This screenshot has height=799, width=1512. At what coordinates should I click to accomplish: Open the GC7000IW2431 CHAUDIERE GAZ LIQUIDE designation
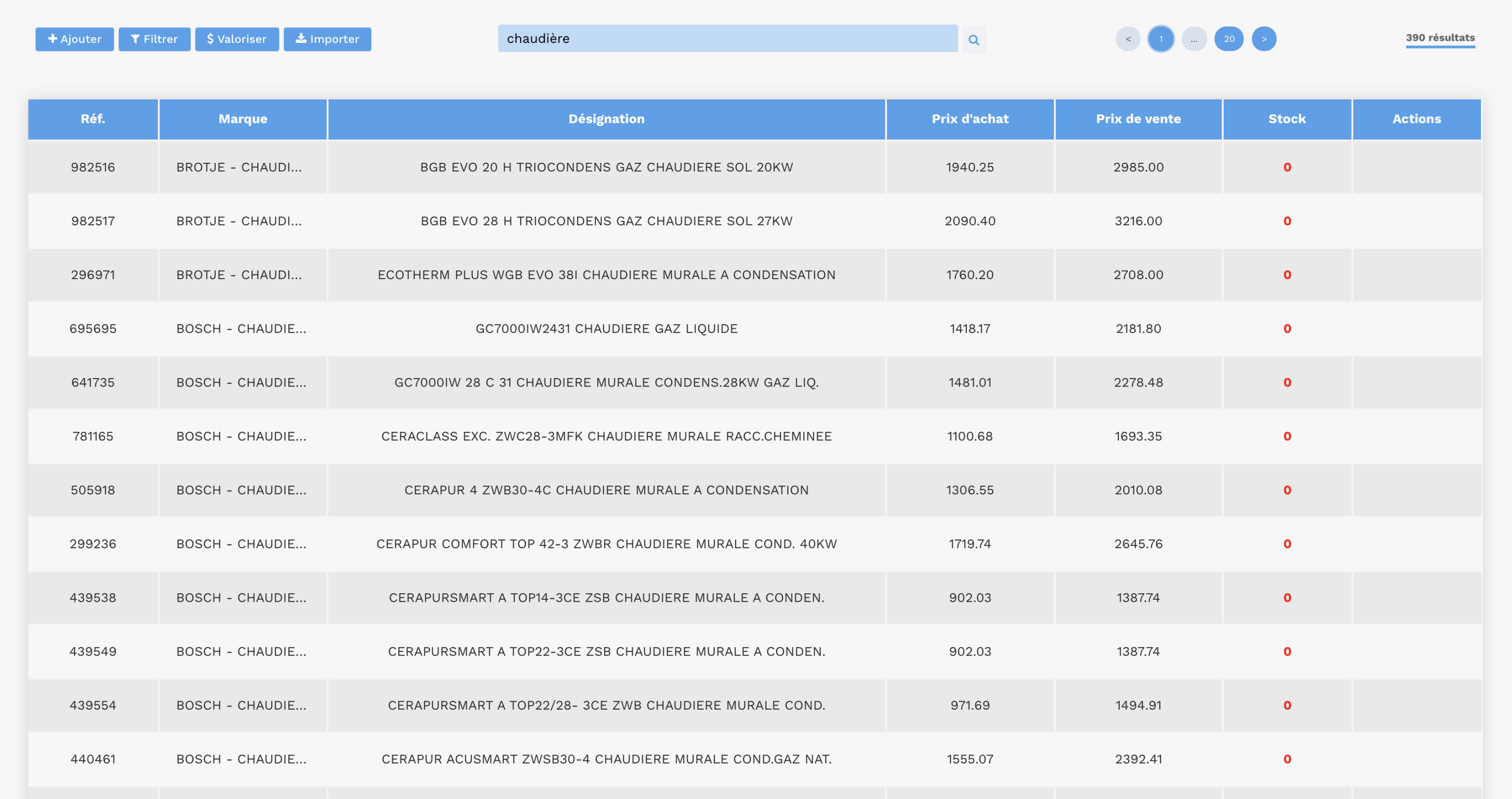coord(606,329)
